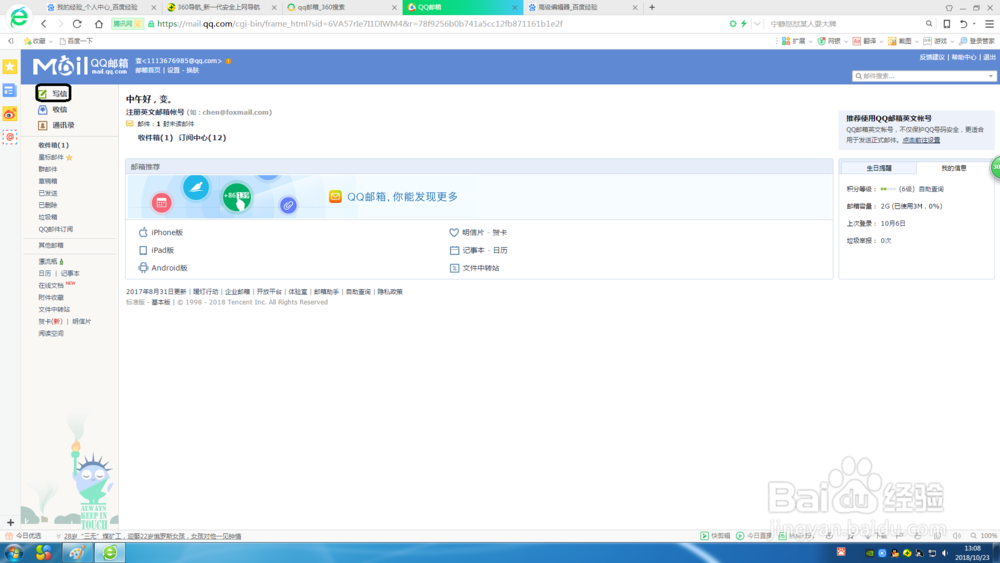Click the 退出 logout link

click(989, 57)
